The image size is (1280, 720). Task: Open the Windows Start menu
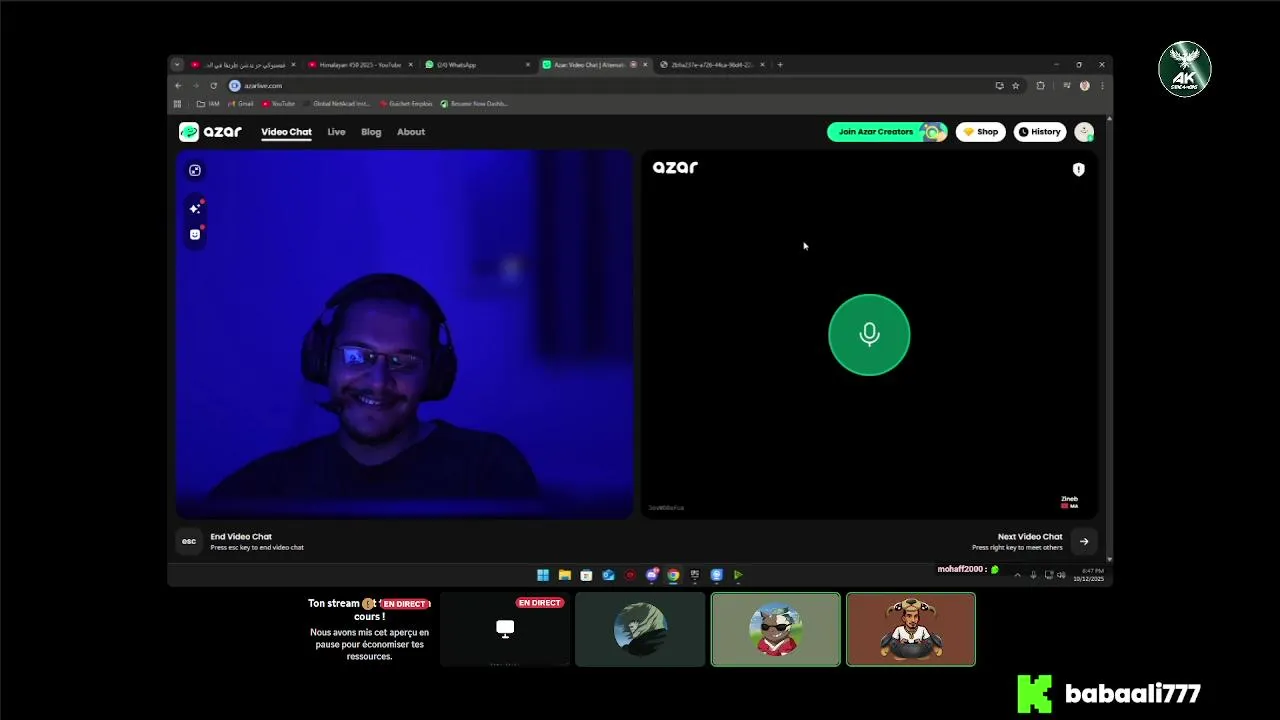click(x=543, y=575)
